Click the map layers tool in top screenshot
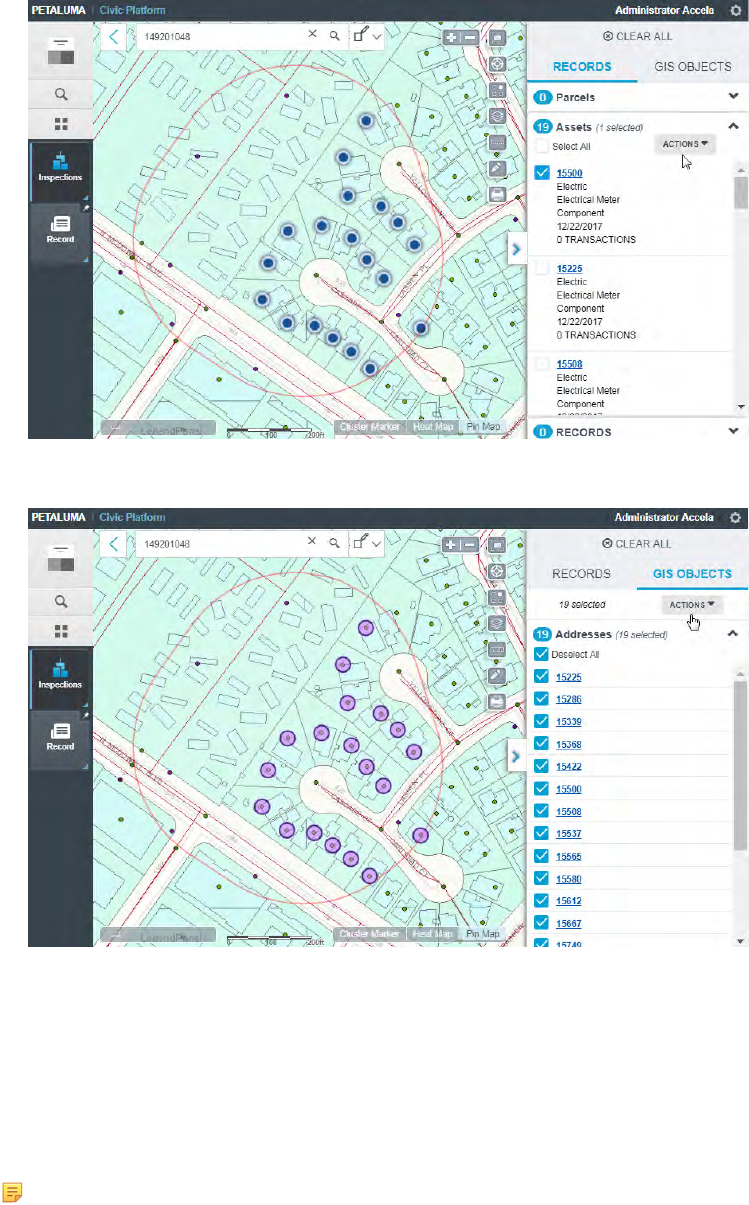This screenshot has height=1205, width=749. 496,117
